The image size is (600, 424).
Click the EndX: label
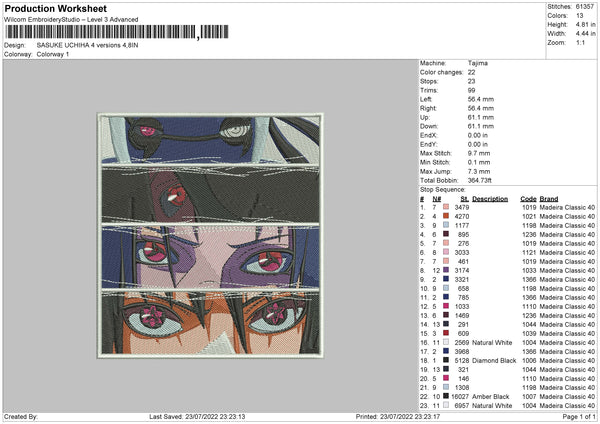coord(428,135)
